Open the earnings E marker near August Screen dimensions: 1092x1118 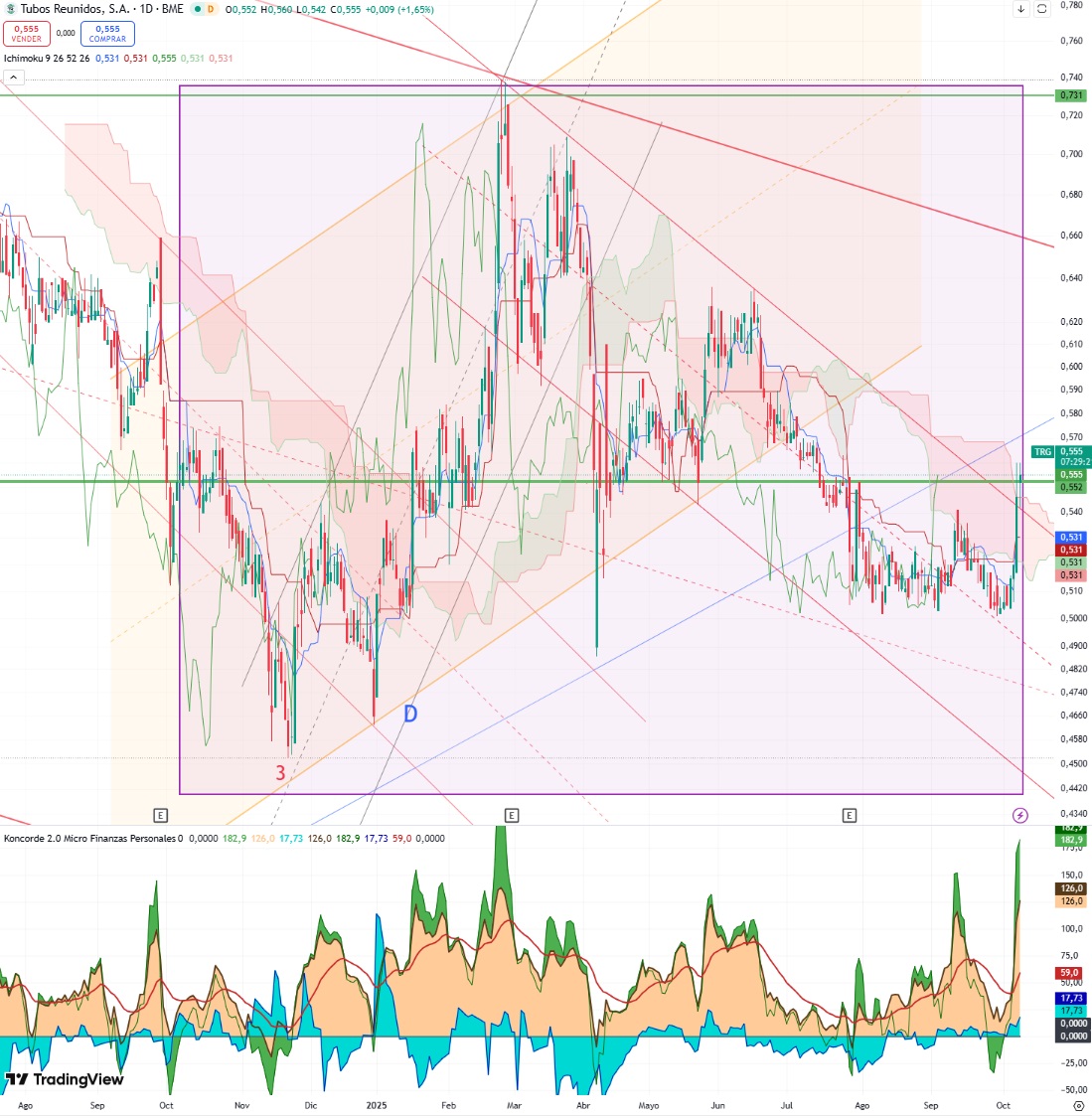tap(849, 815)
